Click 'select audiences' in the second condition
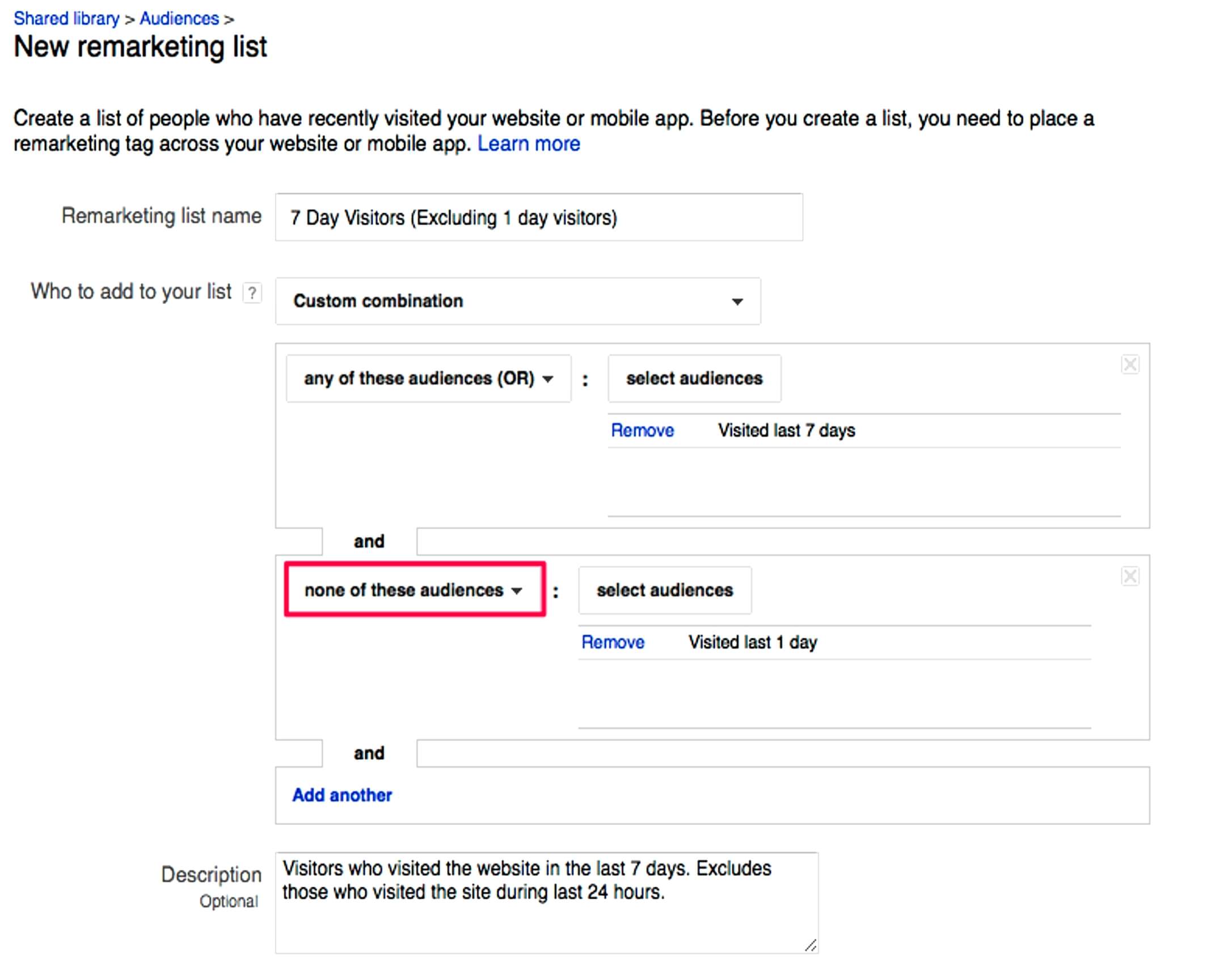The width and height of the screenshot is (1232, 965). (x=664, y=590)
